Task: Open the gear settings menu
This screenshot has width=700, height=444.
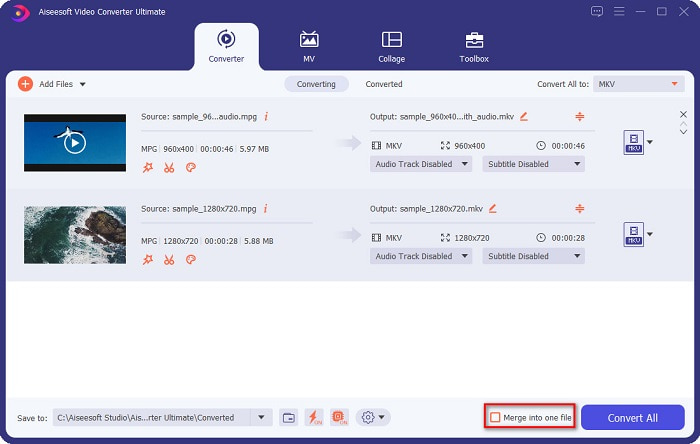Action: point(373,418)
